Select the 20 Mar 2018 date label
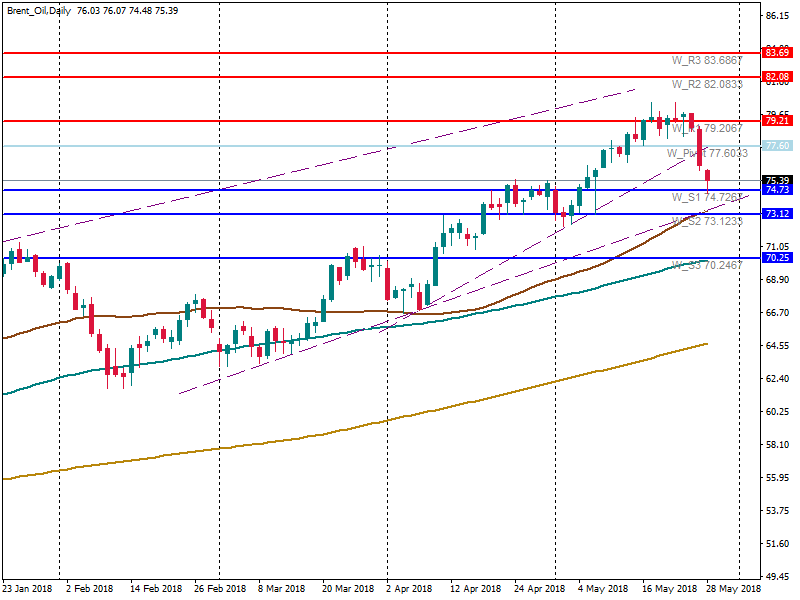This screenshot has width=800, height=600. (x=346, y=589)
